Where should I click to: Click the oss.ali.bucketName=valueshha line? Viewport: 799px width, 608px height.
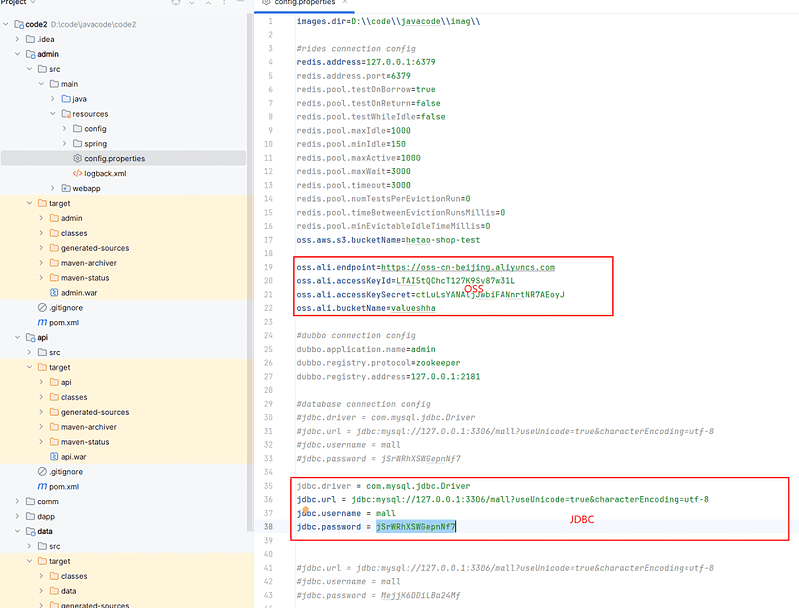click(366, 308)
